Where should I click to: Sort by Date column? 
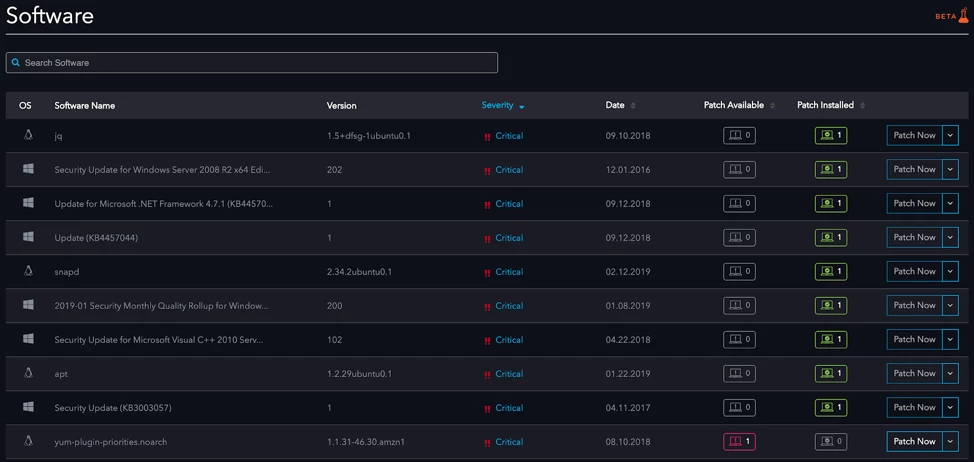620,106
